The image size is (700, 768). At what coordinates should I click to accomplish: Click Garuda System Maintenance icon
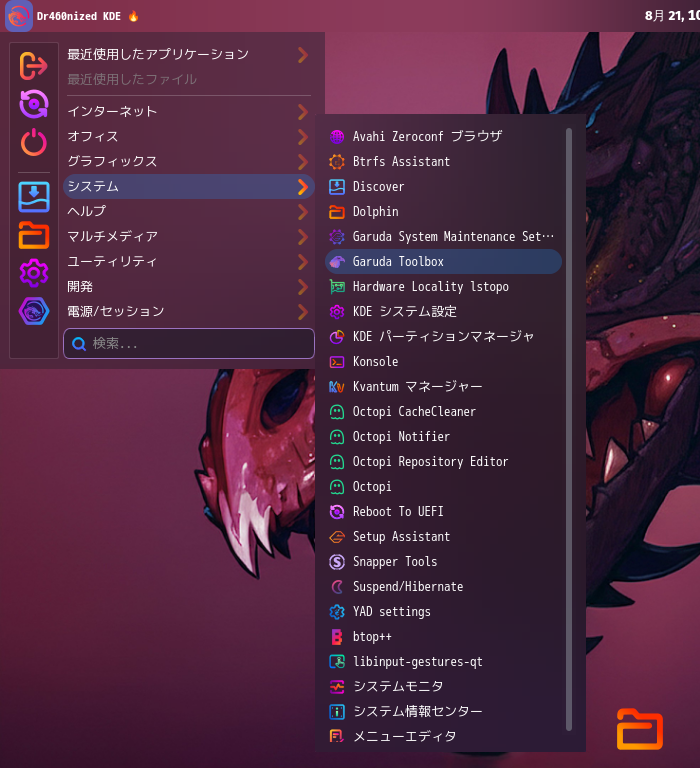click(x=337, y=237)
